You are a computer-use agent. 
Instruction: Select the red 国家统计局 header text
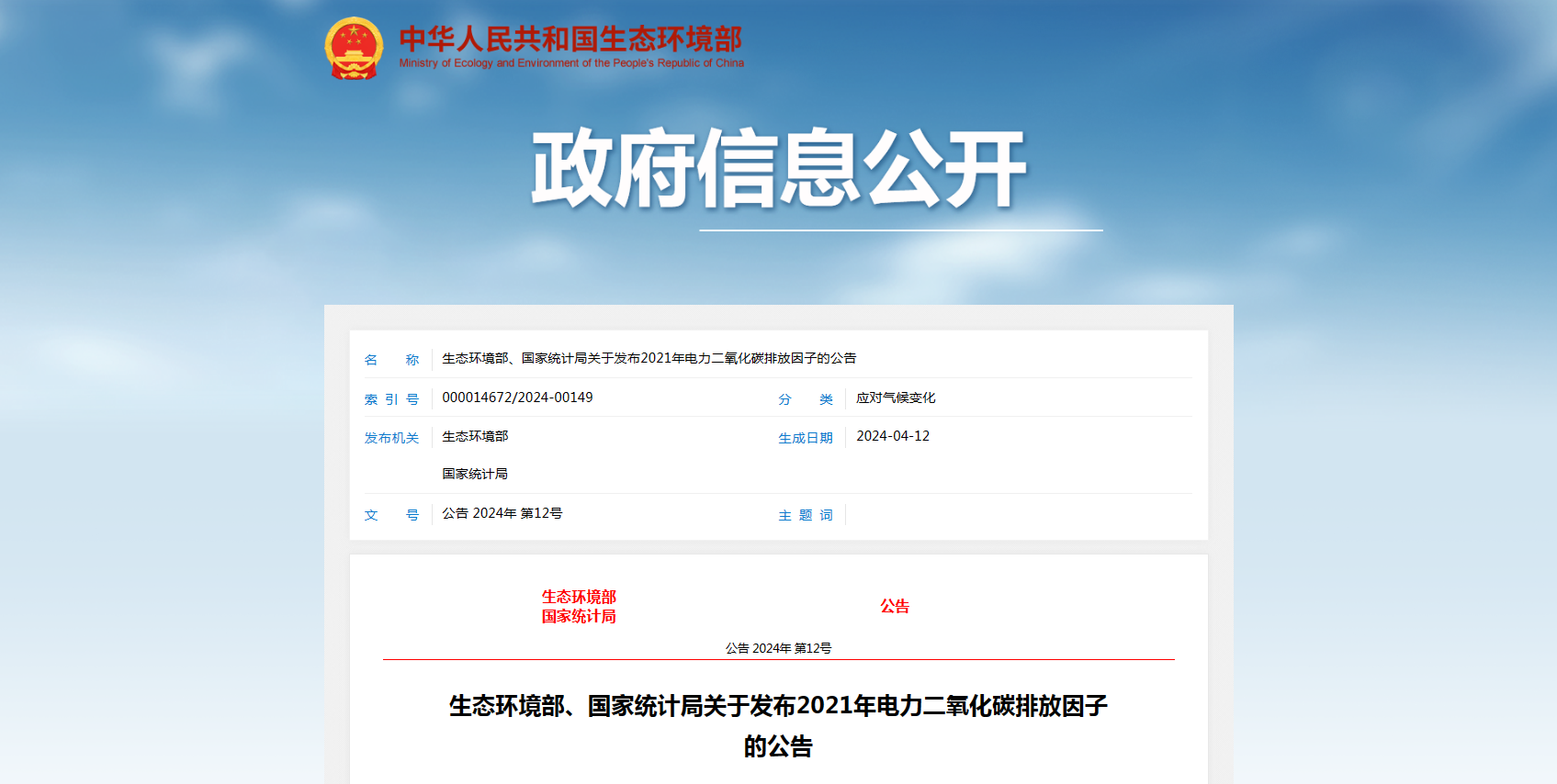tap(579, 616)
